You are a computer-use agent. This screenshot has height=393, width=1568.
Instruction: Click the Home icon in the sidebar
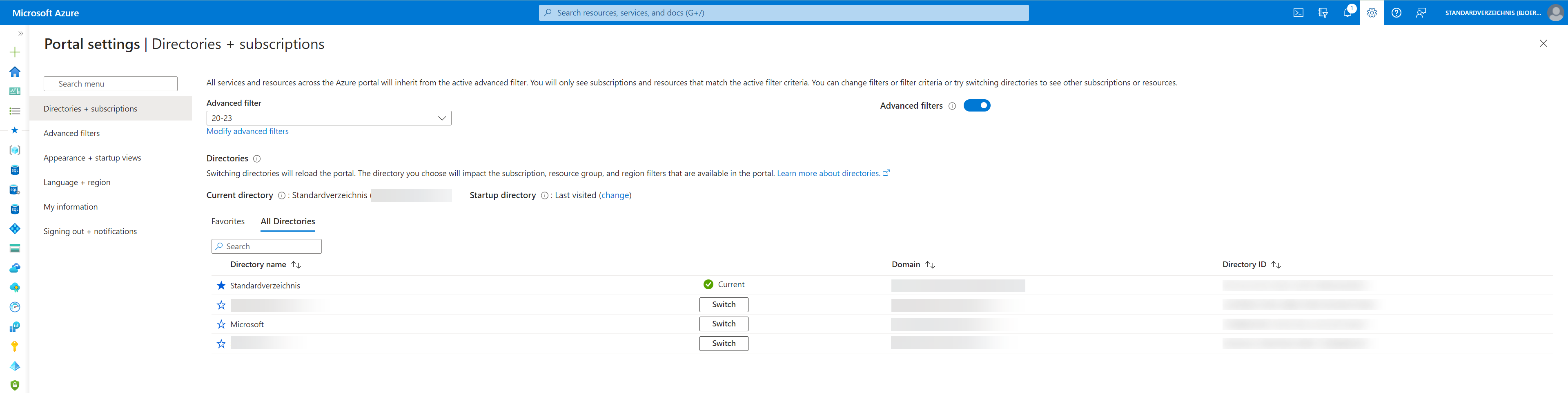[15, 71]
